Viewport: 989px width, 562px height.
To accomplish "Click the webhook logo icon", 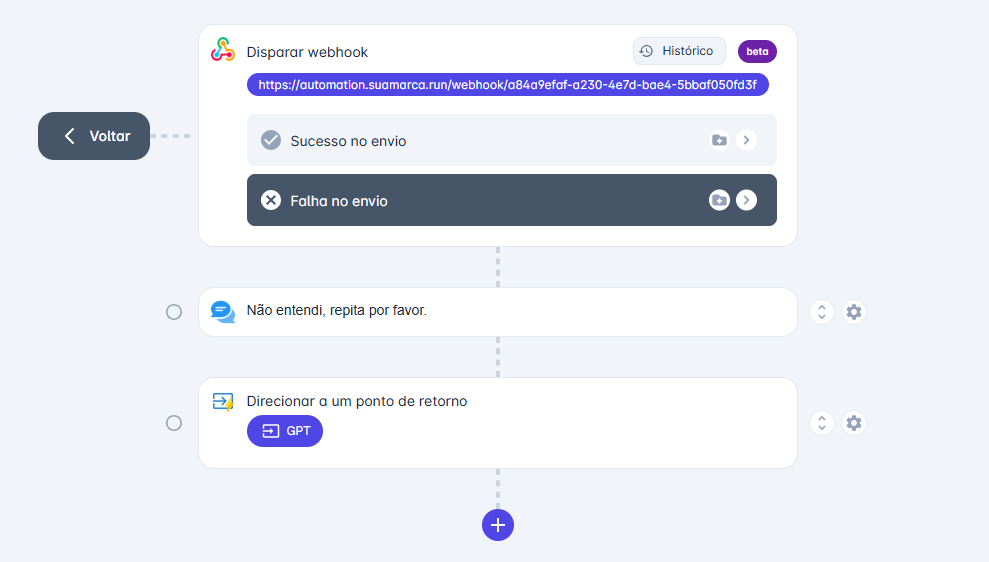I will point(222,50).
